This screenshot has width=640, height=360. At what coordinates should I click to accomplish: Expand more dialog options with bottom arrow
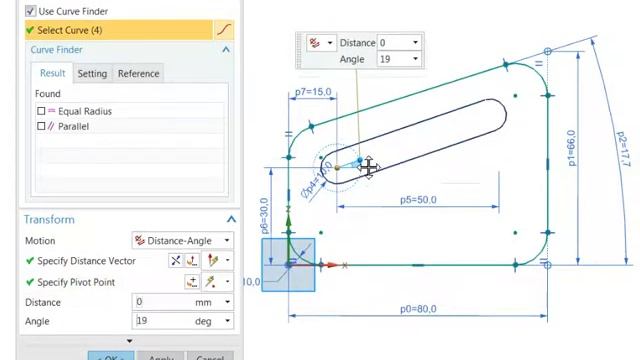(129, 341)
